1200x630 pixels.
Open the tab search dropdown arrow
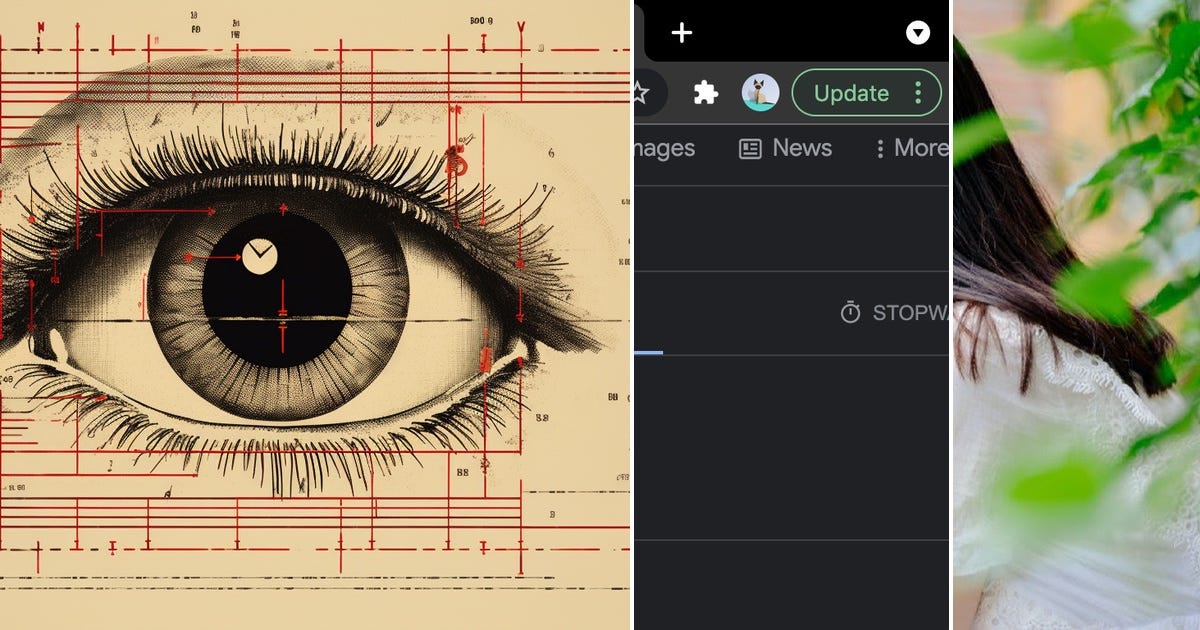(918, 33)
